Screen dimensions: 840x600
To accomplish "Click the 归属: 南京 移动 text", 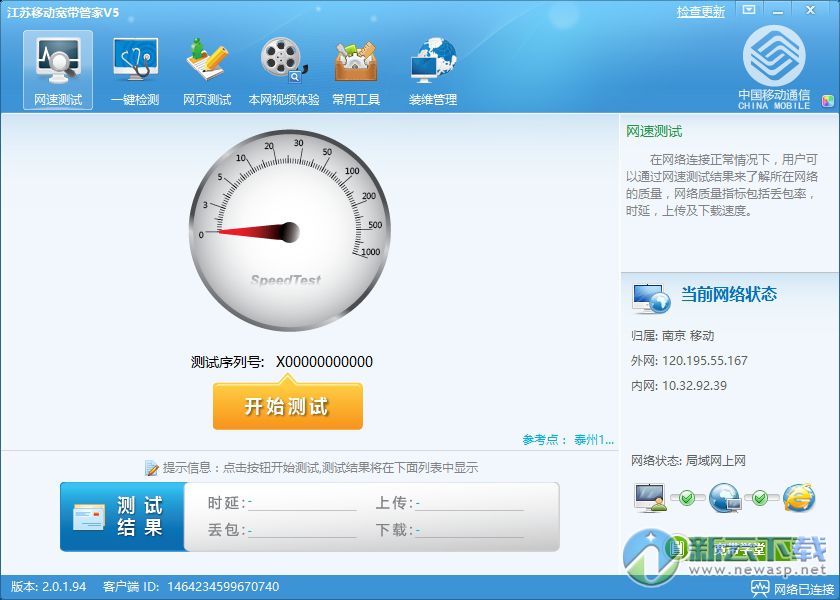I will point(672,336).
